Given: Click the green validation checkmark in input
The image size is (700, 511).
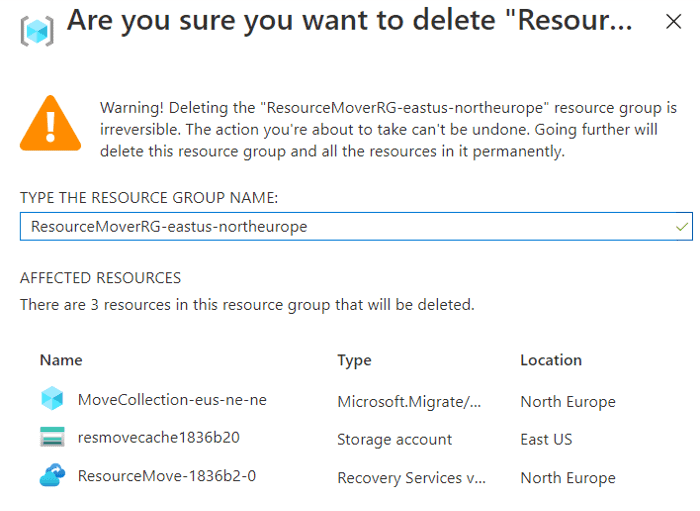Looking at the screenshot, I should pyautogui.click(x=682, y=227).
